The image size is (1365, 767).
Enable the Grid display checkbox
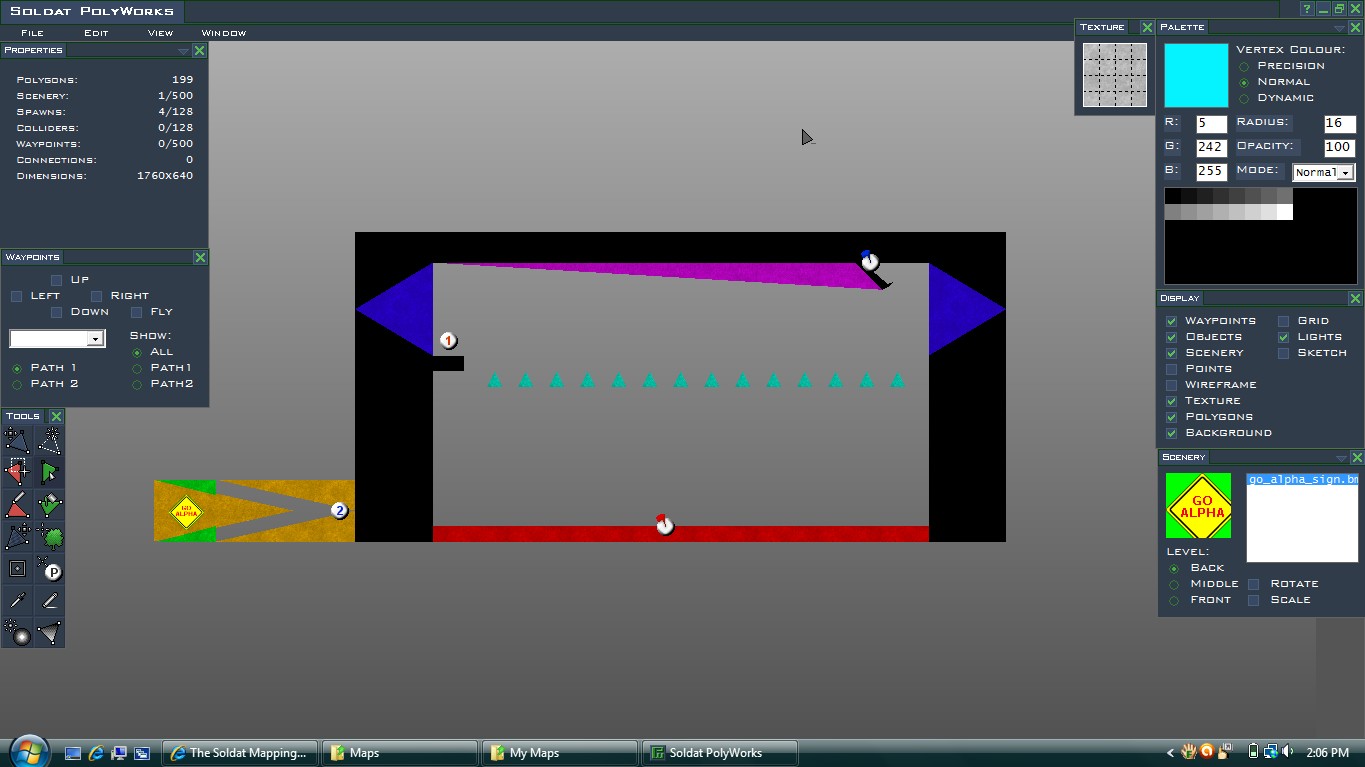pos(1283,321)
